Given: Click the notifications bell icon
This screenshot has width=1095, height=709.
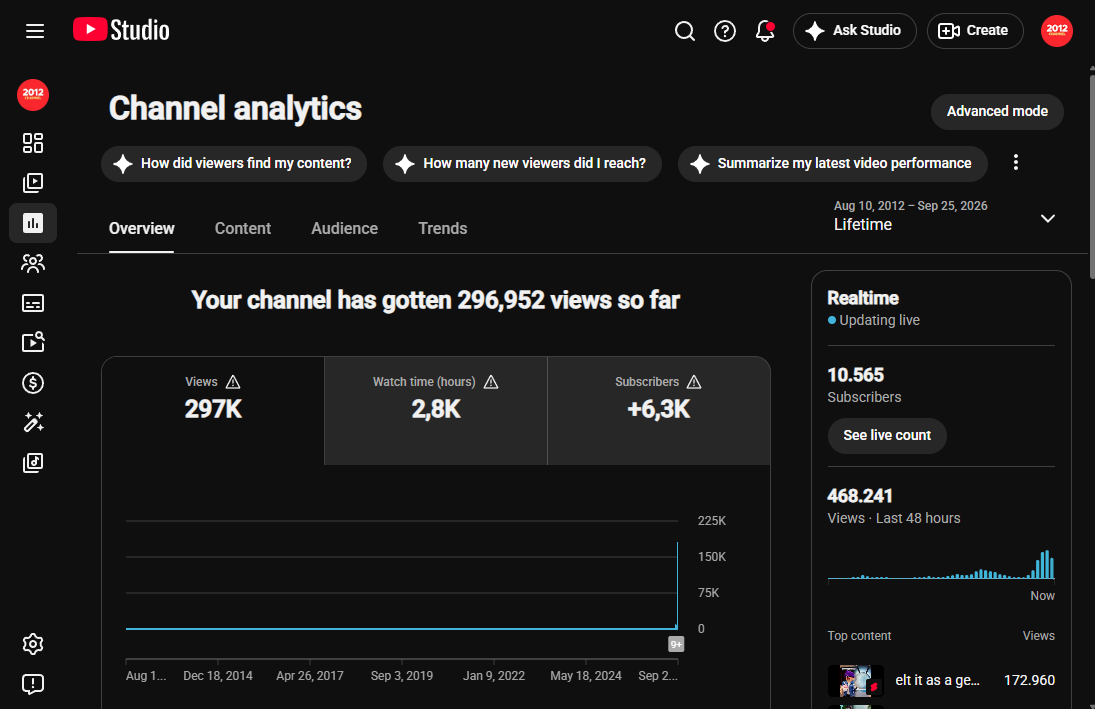Looking at the screenshot, I should pyautogui.click(x=765, y=31).
